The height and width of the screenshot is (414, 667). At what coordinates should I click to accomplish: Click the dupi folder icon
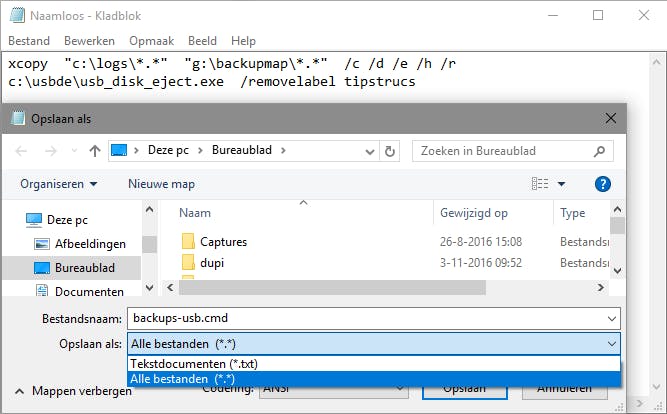pos(187,262)
